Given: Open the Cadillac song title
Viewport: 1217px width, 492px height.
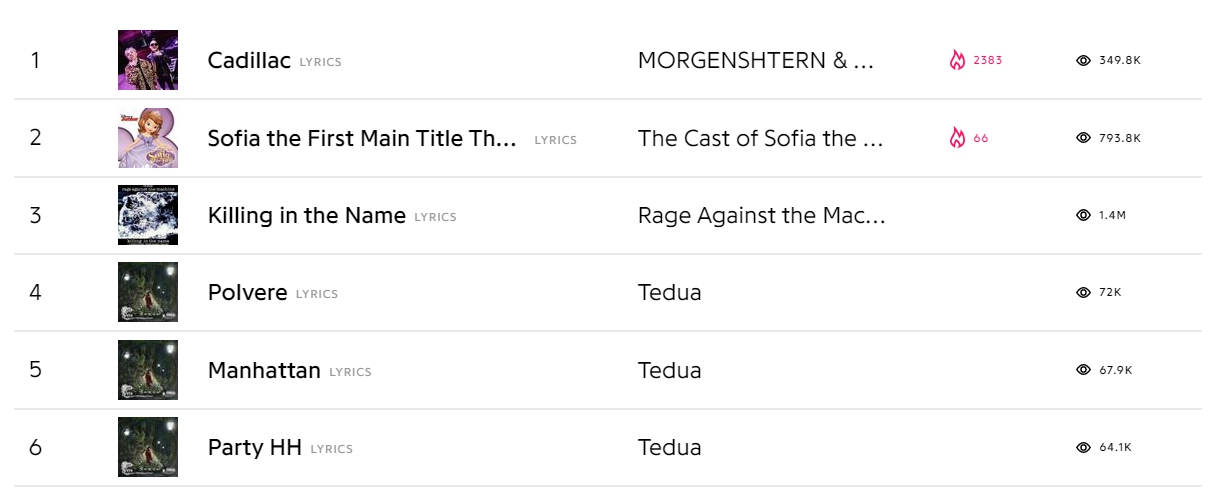Looking at the screenshot, I should tap(249, 61).
